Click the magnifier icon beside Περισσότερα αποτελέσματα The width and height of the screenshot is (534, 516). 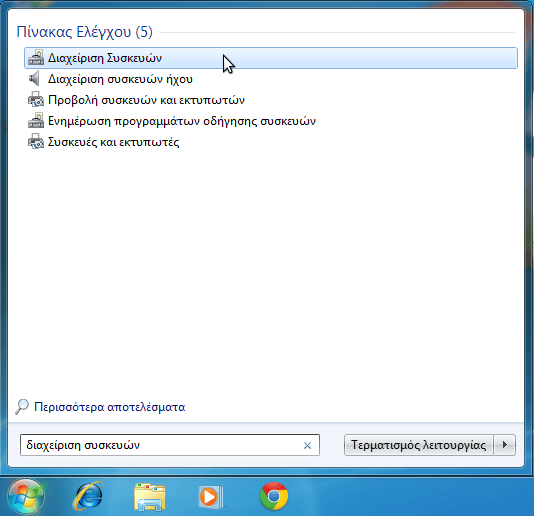coord(22,406)
